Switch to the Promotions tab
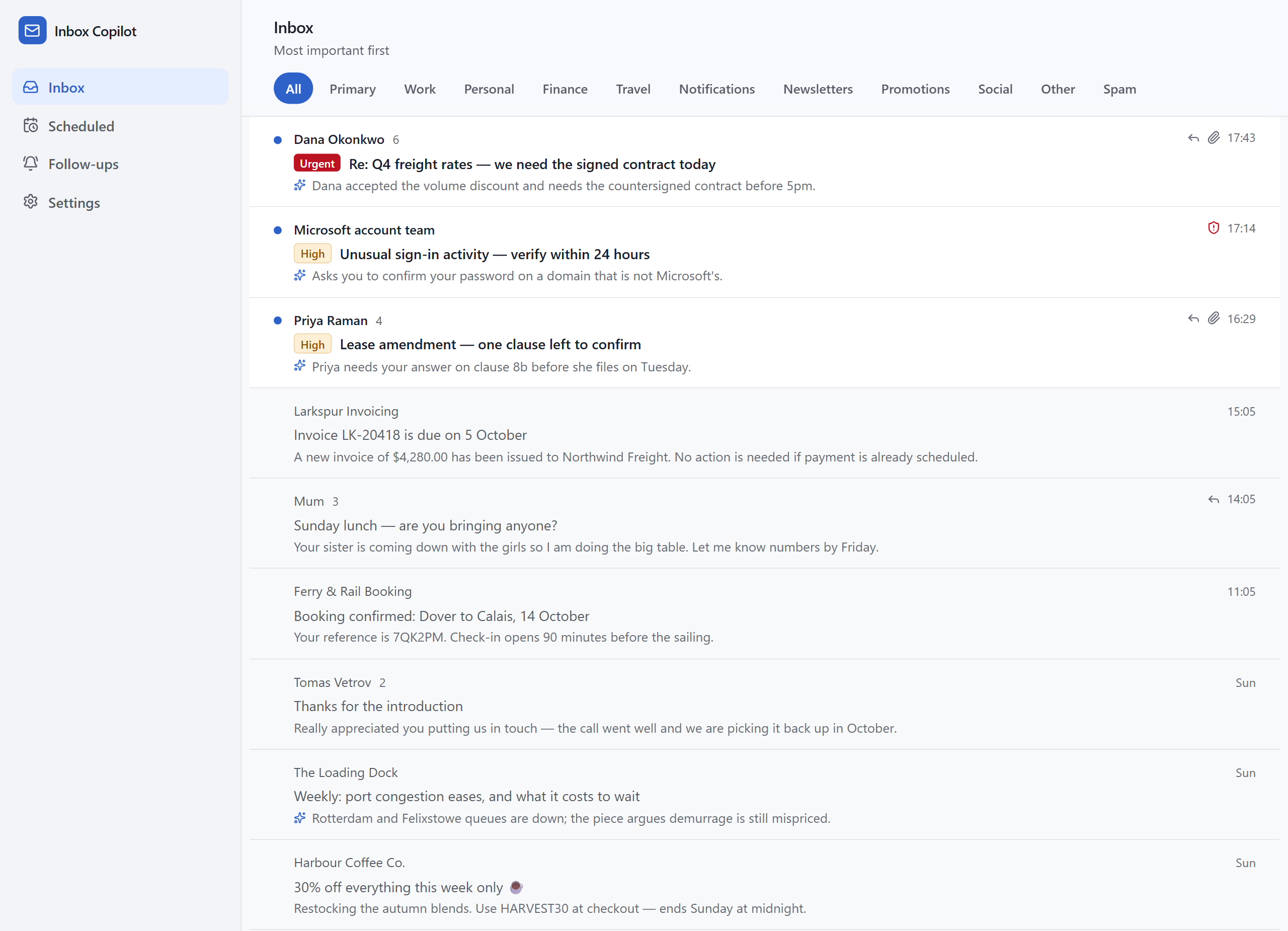This screenshot has height=931, width=1288. pyautogui.click(x=915, y=89)
